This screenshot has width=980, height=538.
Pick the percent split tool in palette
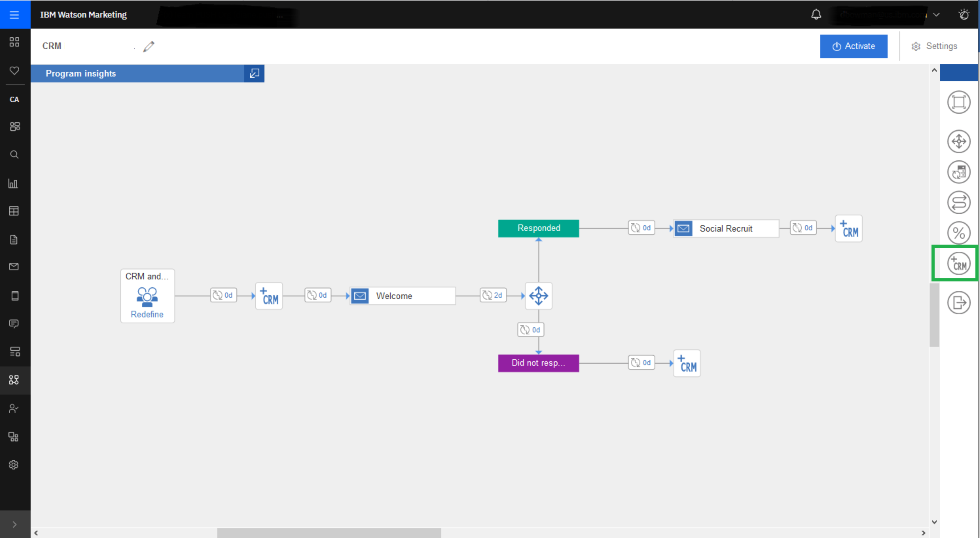(x=959, y=233)
